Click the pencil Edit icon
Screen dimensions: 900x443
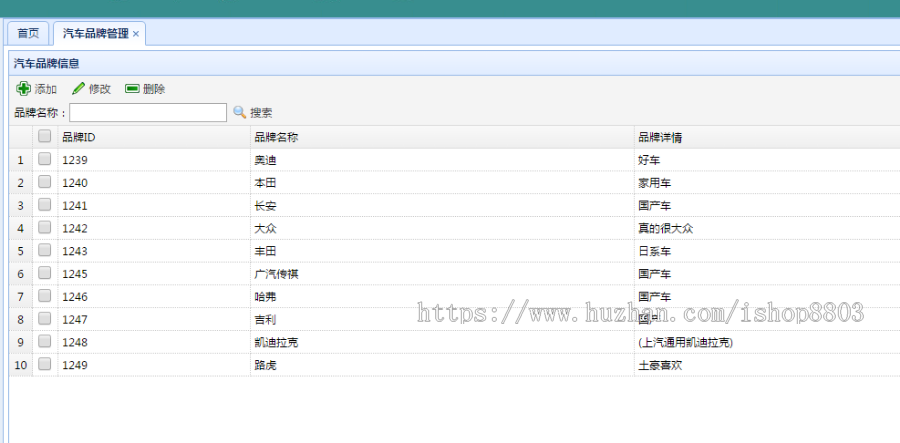78,89
